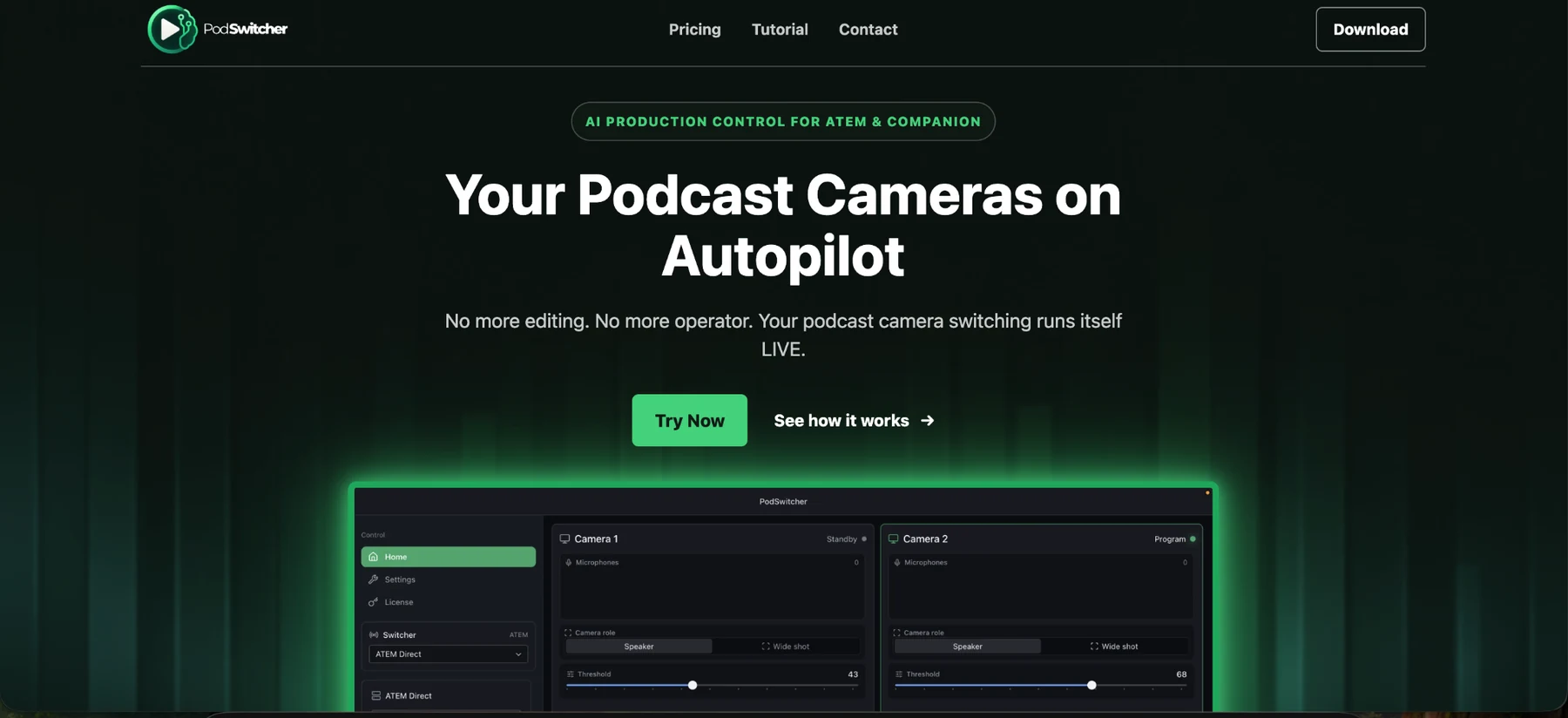Screen dimensions: 1568x718
Task: Click the Camera 2 monitor icon
Action: pos(893,539)
